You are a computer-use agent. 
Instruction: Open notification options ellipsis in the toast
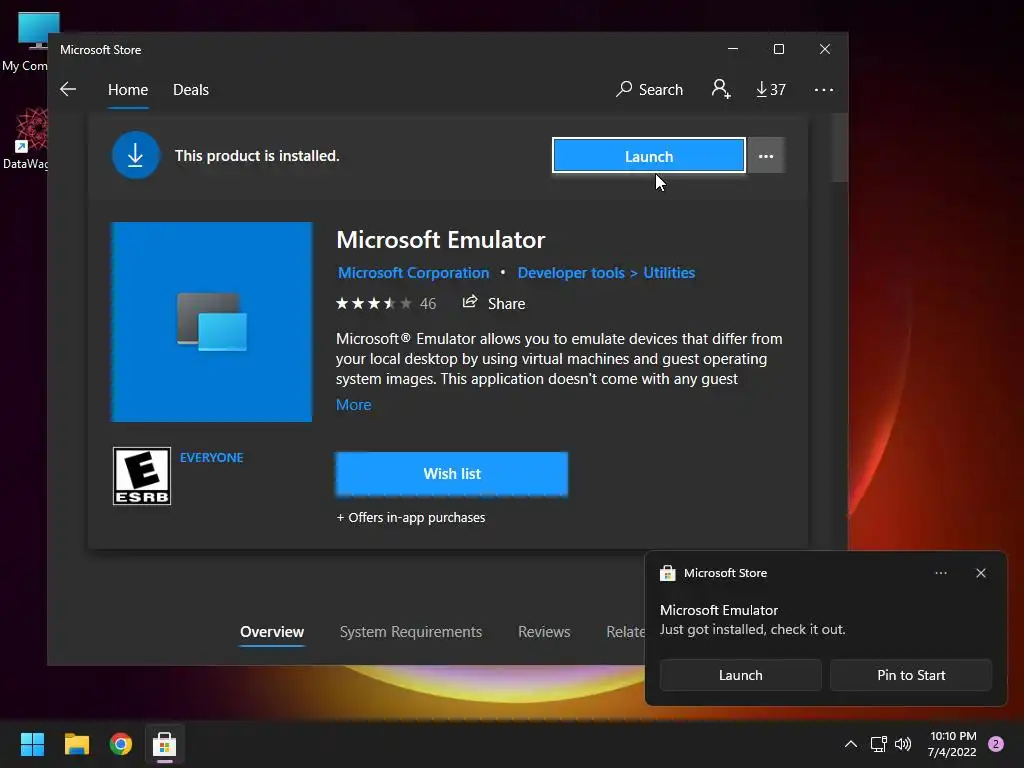point(941,573)
